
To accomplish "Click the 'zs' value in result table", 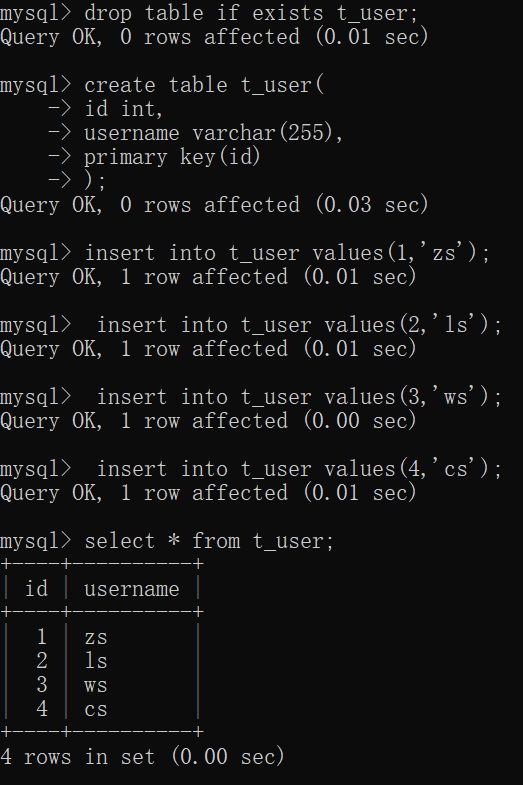I will [96, 637].
